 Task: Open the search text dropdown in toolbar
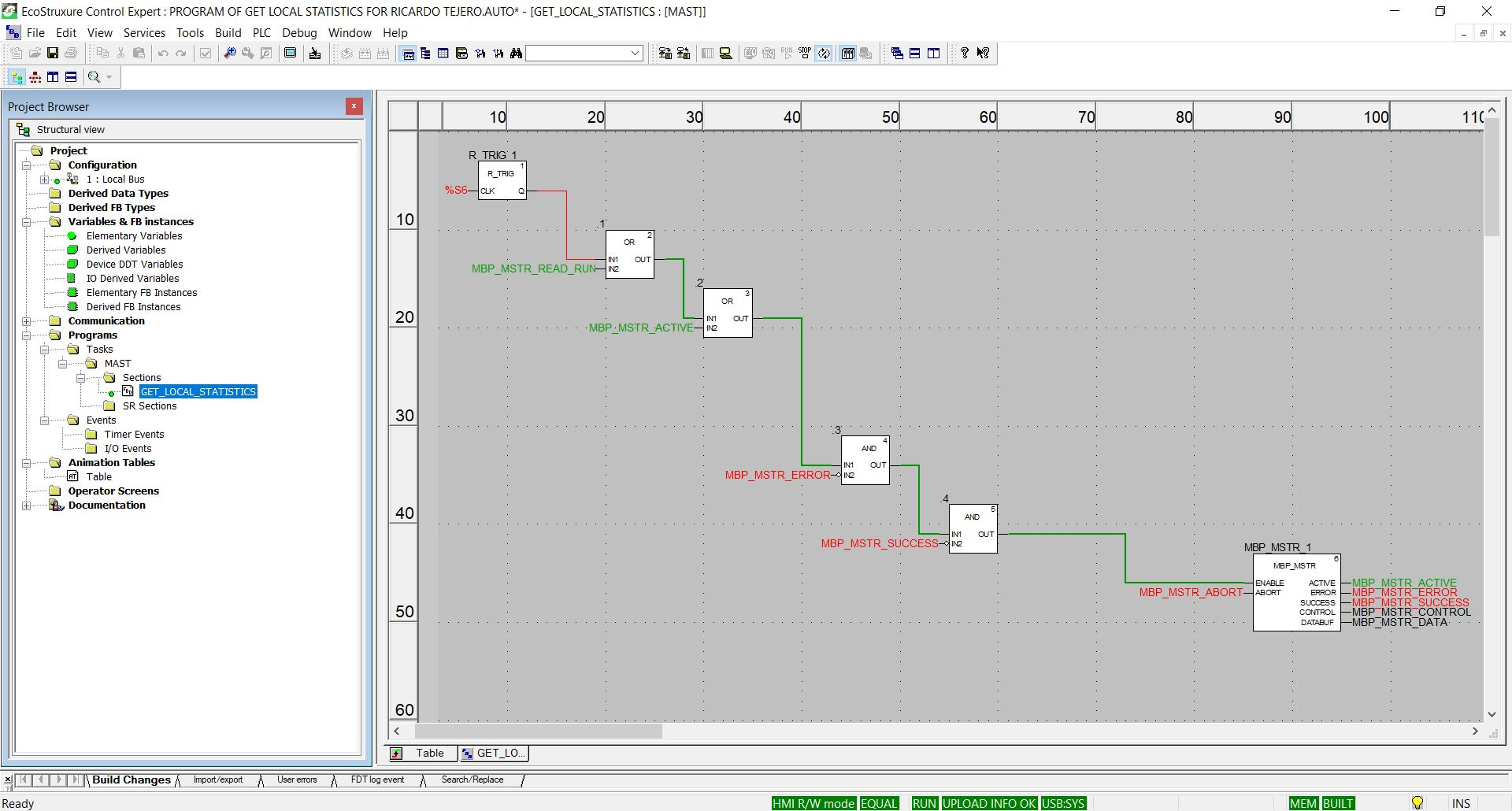click(x=635, y=53)
